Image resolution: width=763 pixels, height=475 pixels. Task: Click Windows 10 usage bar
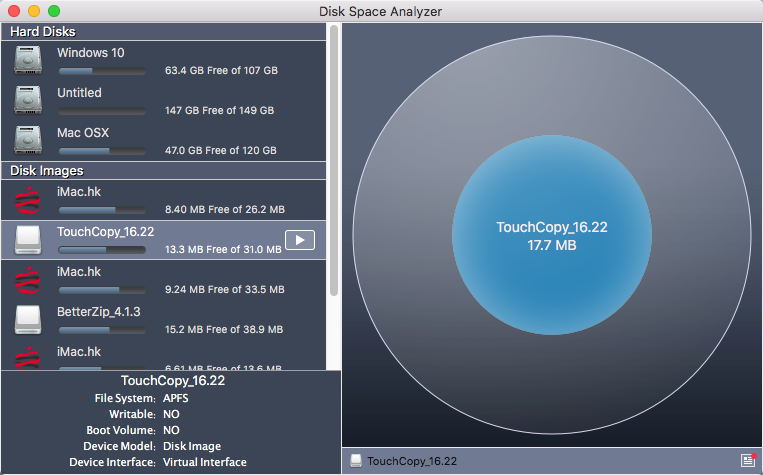tap(102, 72)
